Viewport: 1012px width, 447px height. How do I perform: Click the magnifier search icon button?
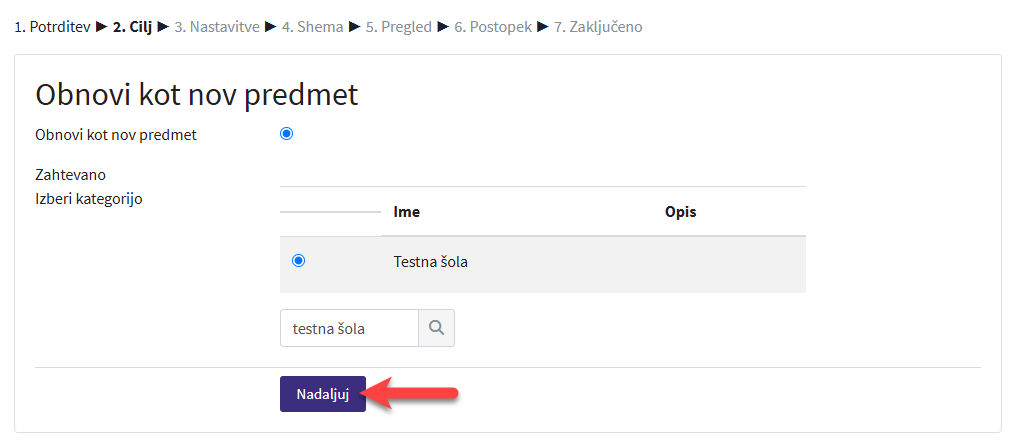436,328
